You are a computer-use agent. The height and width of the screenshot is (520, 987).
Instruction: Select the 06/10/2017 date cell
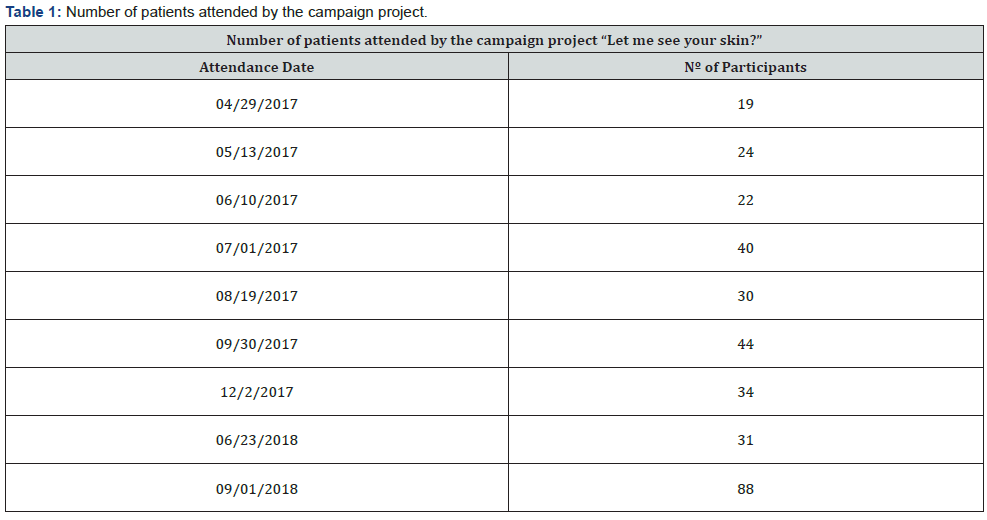pyautogui.click(x=256, y=200)
